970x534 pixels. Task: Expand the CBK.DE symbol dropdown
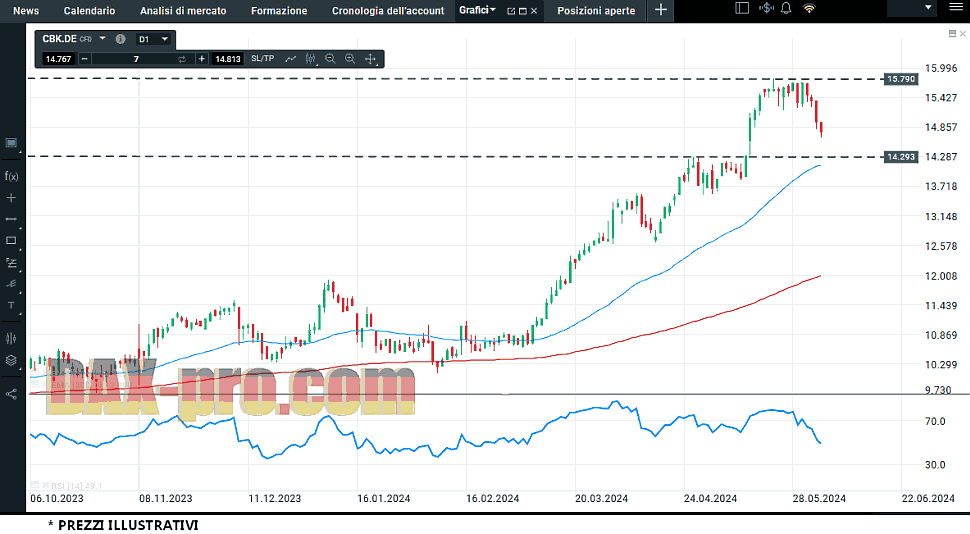click(x=103, y=38)
